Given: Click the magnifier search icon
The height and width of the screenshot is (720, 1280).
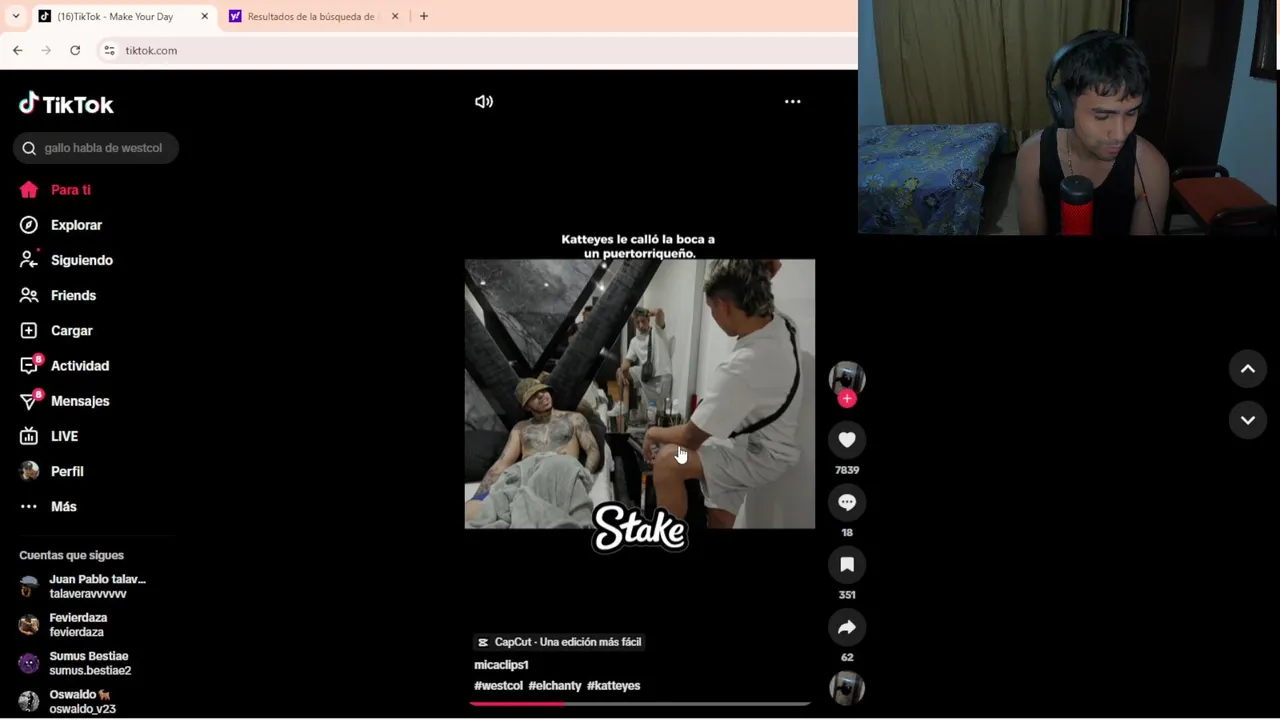Looking at the screenshot, I should tap(29, 148).
